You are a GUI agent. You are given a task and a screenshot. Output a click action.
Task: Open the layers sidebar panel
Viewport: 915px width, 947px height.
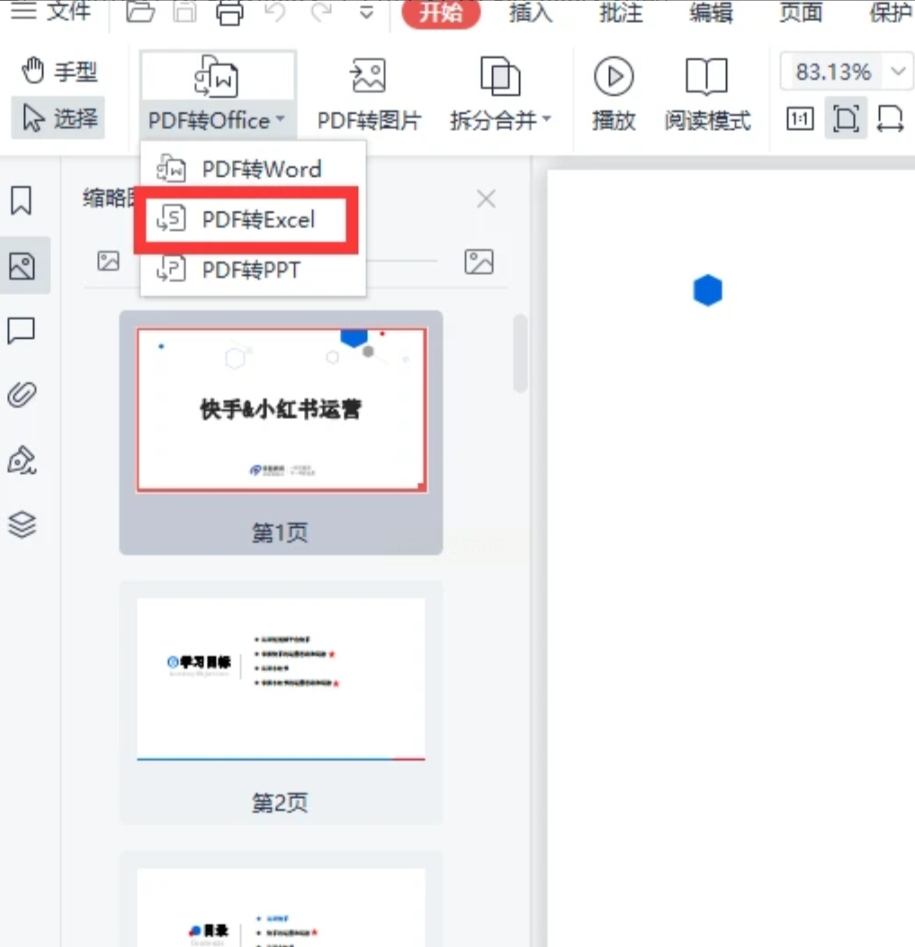[x=22, y=524]
